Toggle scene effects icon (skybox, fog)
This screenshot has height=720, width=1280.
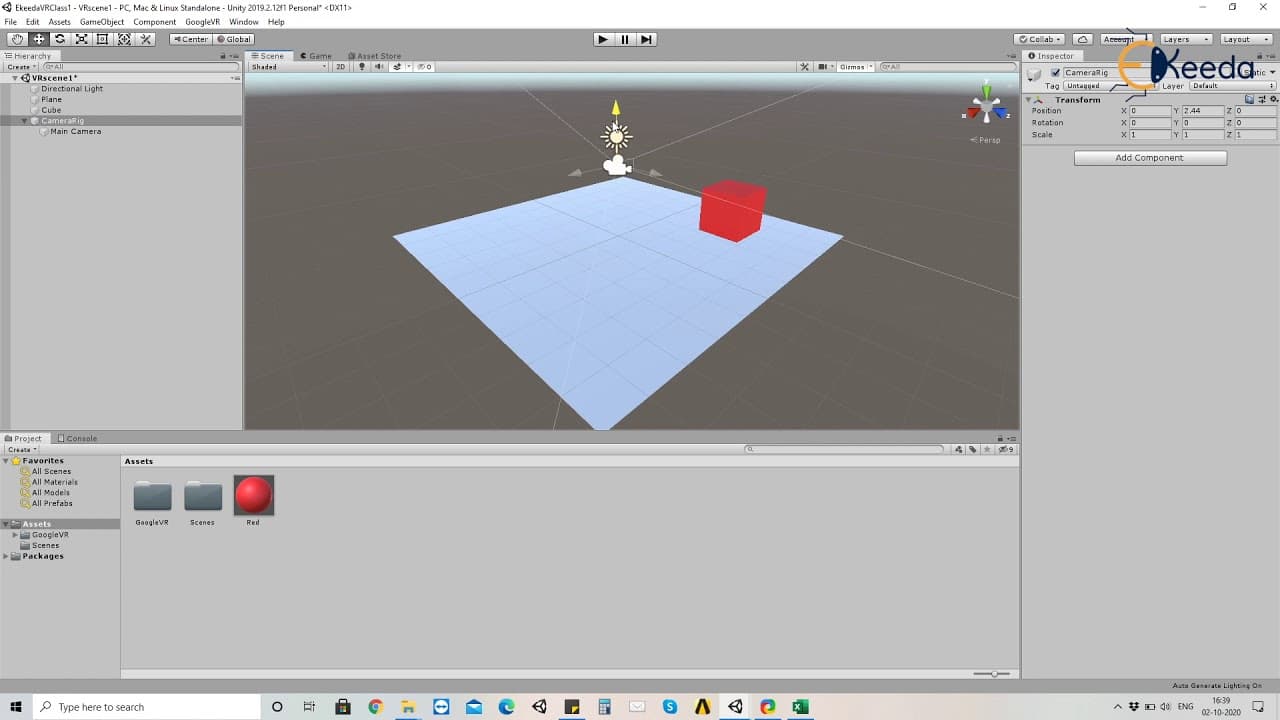[x=398, y=67]
